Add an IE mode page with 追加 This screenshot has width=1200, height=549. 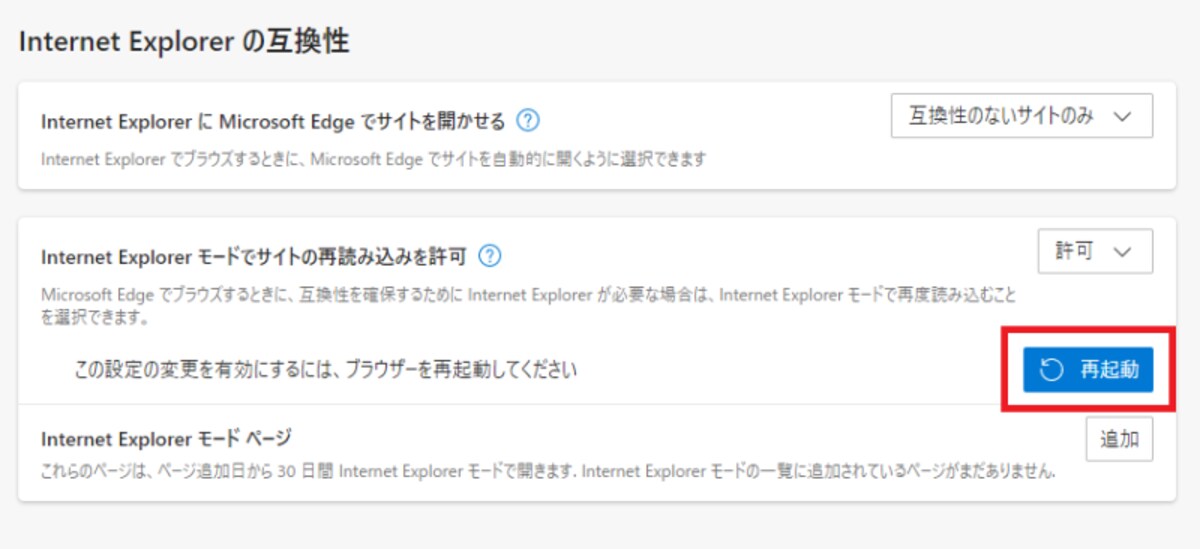pos(1119,439)
